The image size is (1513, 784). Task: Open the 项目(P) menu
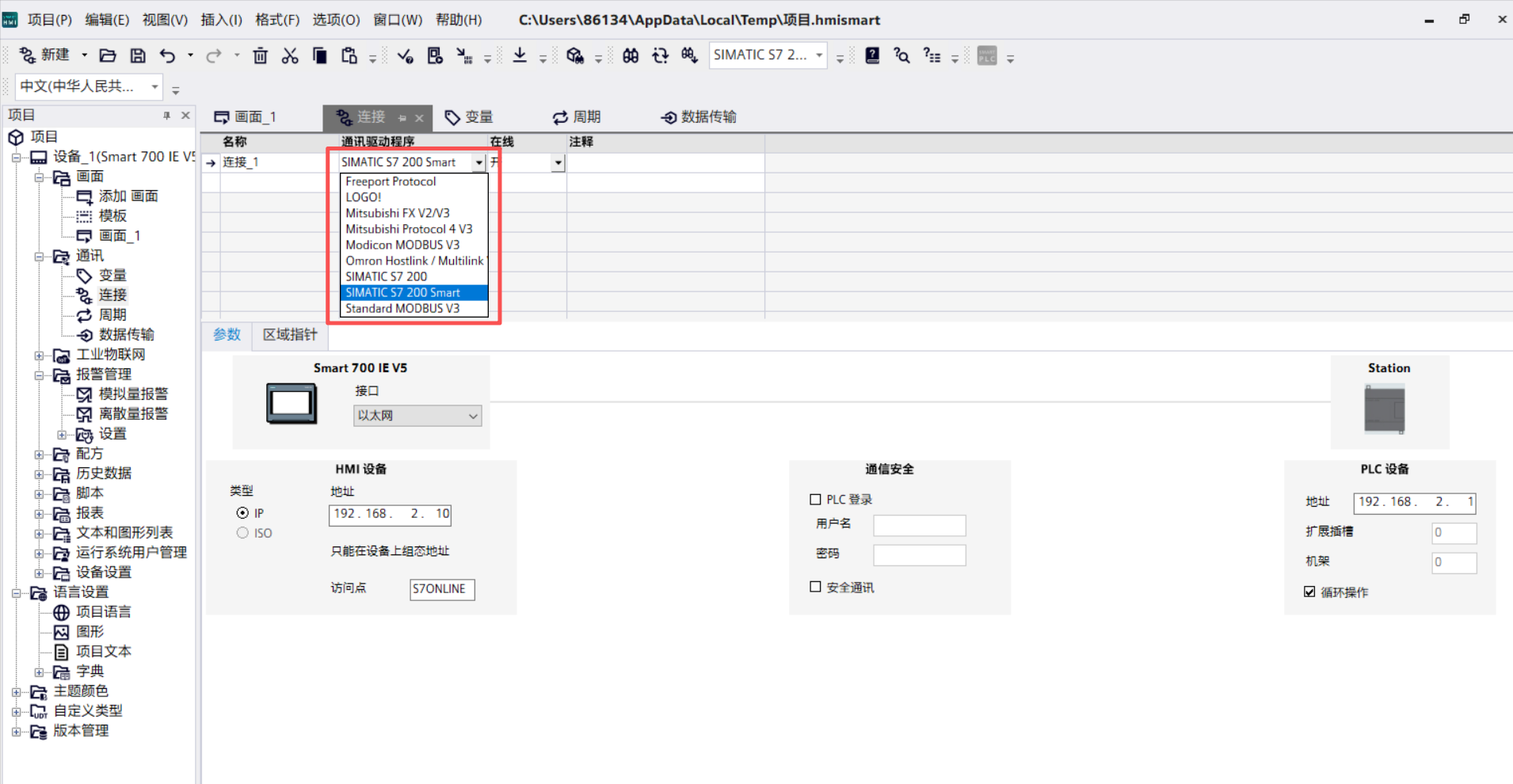(x=49, y=20)
